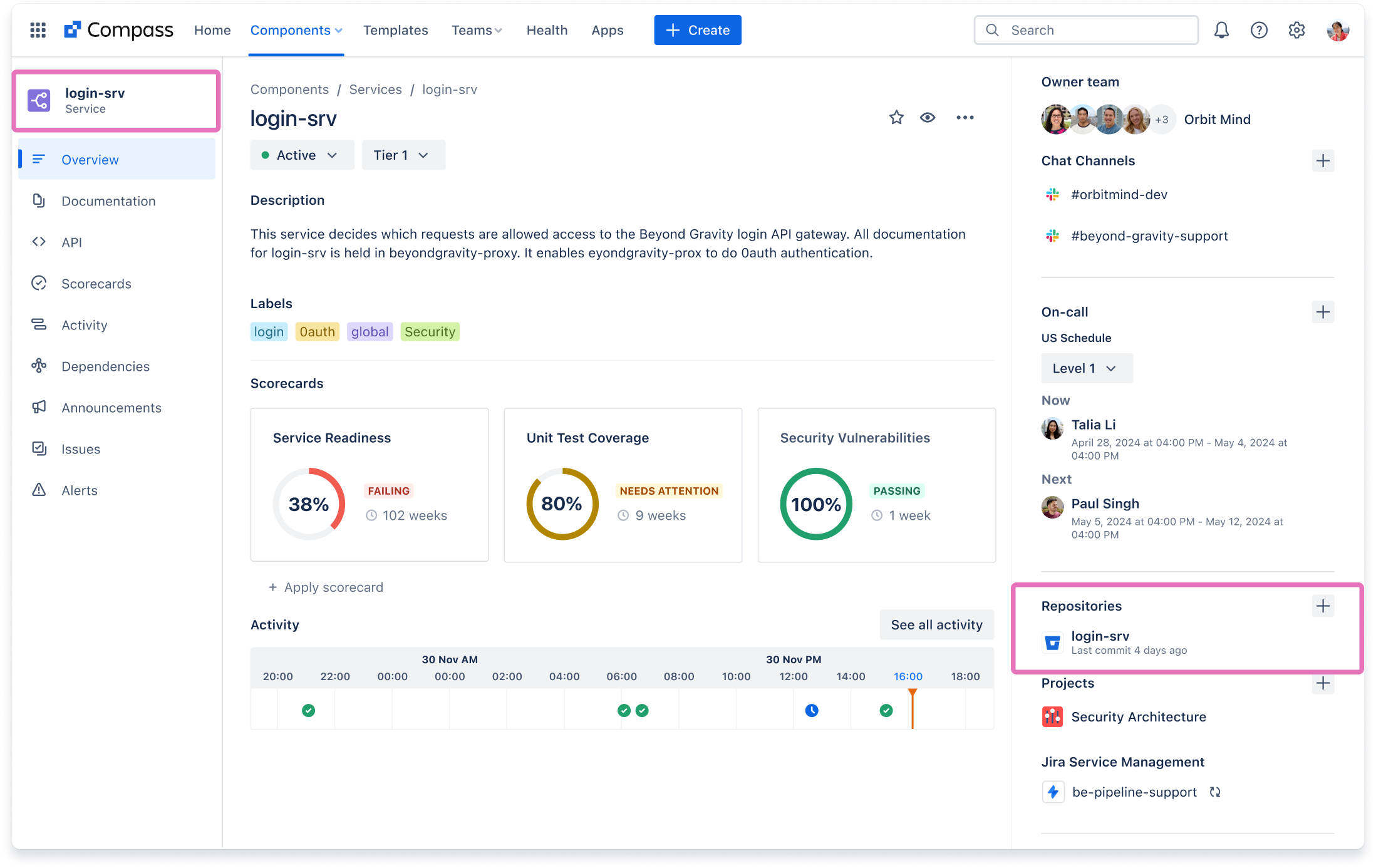Viewport: 1376px width, 868px height.
Task: Expand the Level 1 on-call dropdown
Action: pos(1087,368)
